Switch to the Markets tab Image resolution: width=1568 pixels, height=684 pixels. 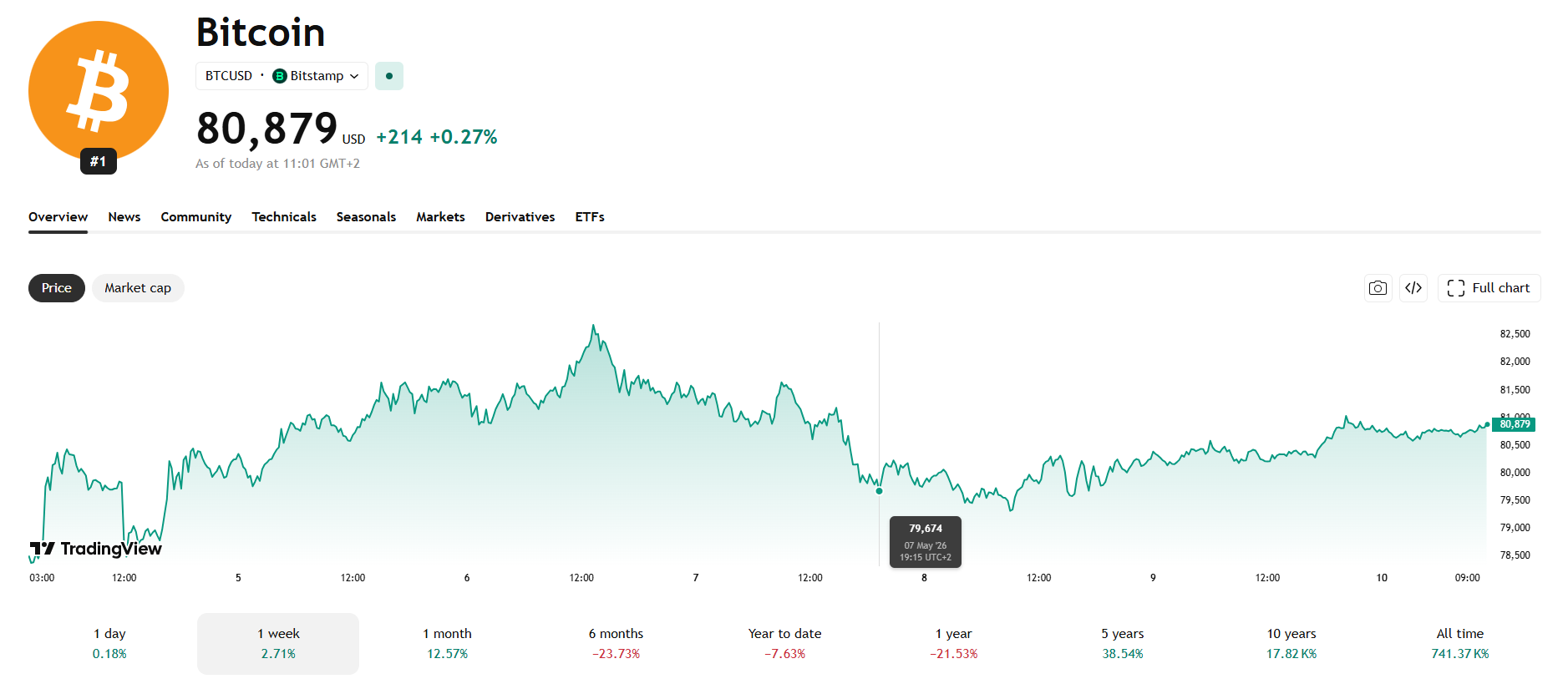(440, 217)
